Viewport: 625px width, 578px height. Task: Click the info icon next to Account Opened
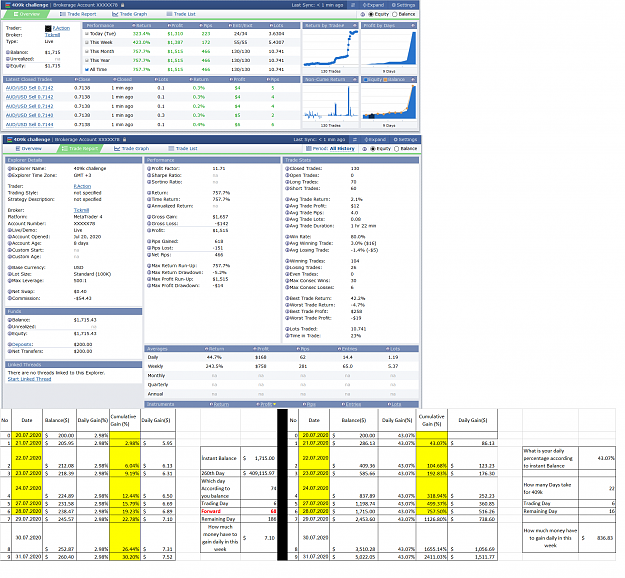10,237
